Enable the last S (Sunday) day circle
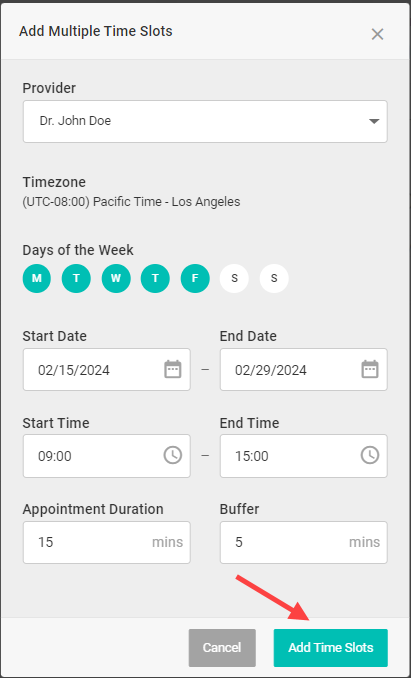Image resolution: width=411 pixels, height=678 pixels. (274, 278)
